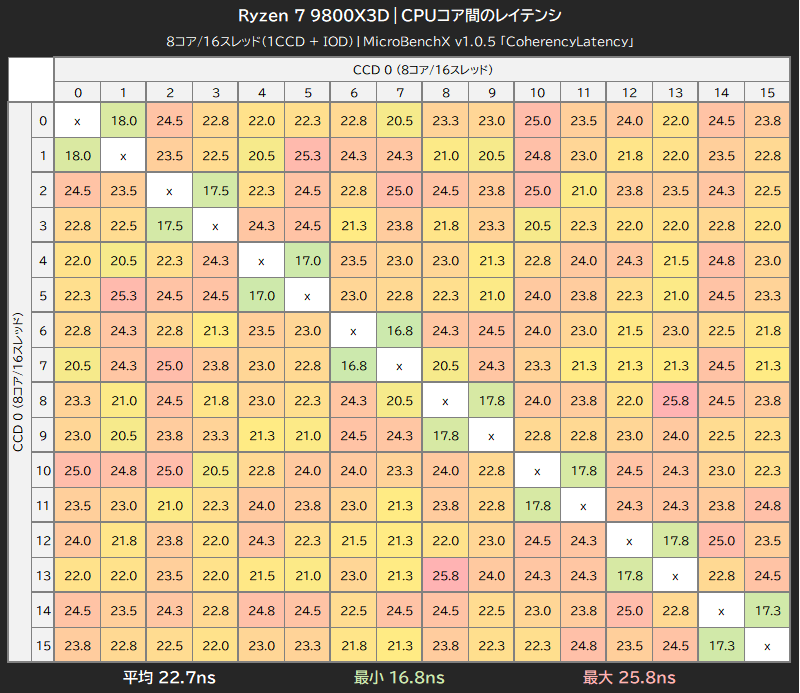Click 16.8 in row 6, column 7
800x693 pixels.
399,331
